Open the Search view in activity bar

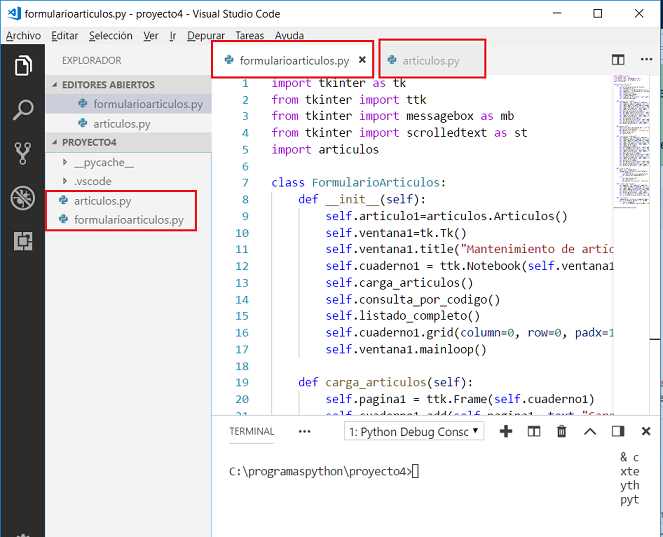click(23, 110)
